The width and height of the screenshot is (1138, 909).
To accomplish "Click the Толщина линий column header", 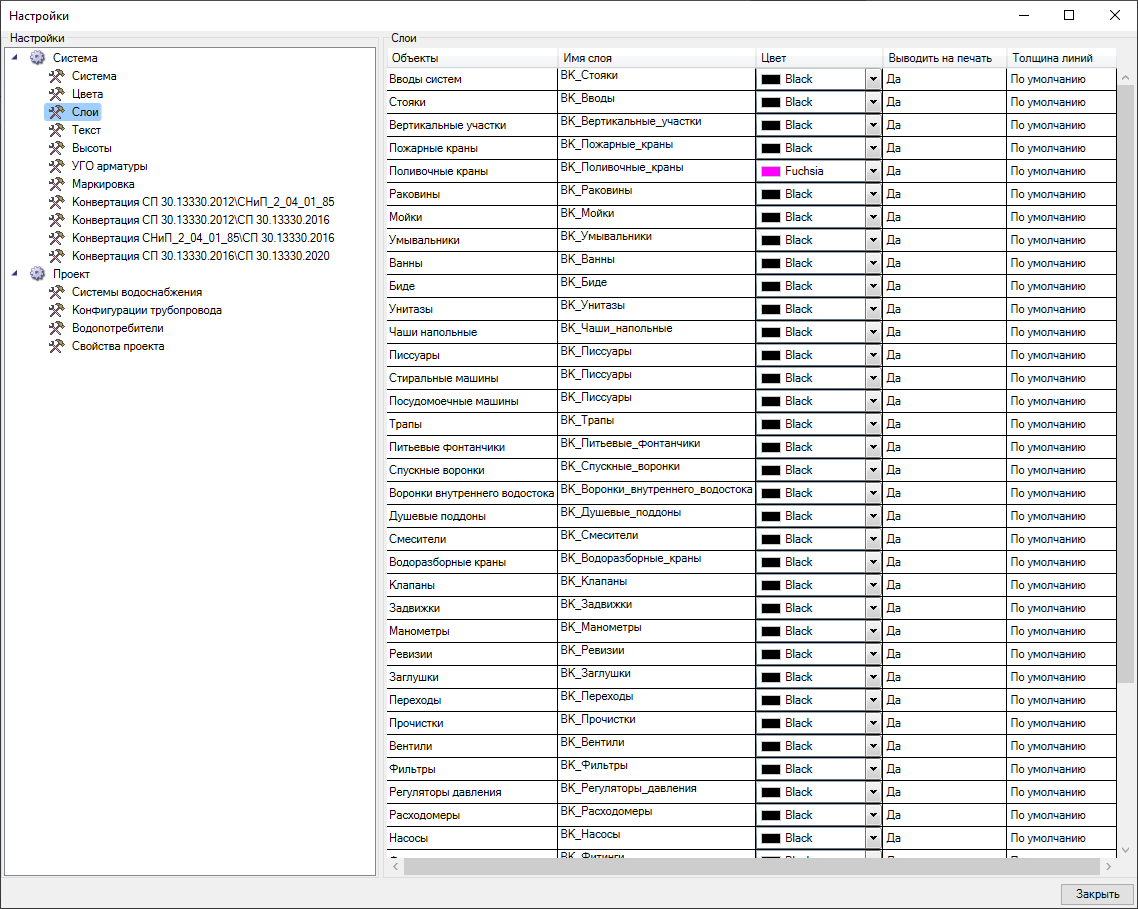I will 1061,58.
